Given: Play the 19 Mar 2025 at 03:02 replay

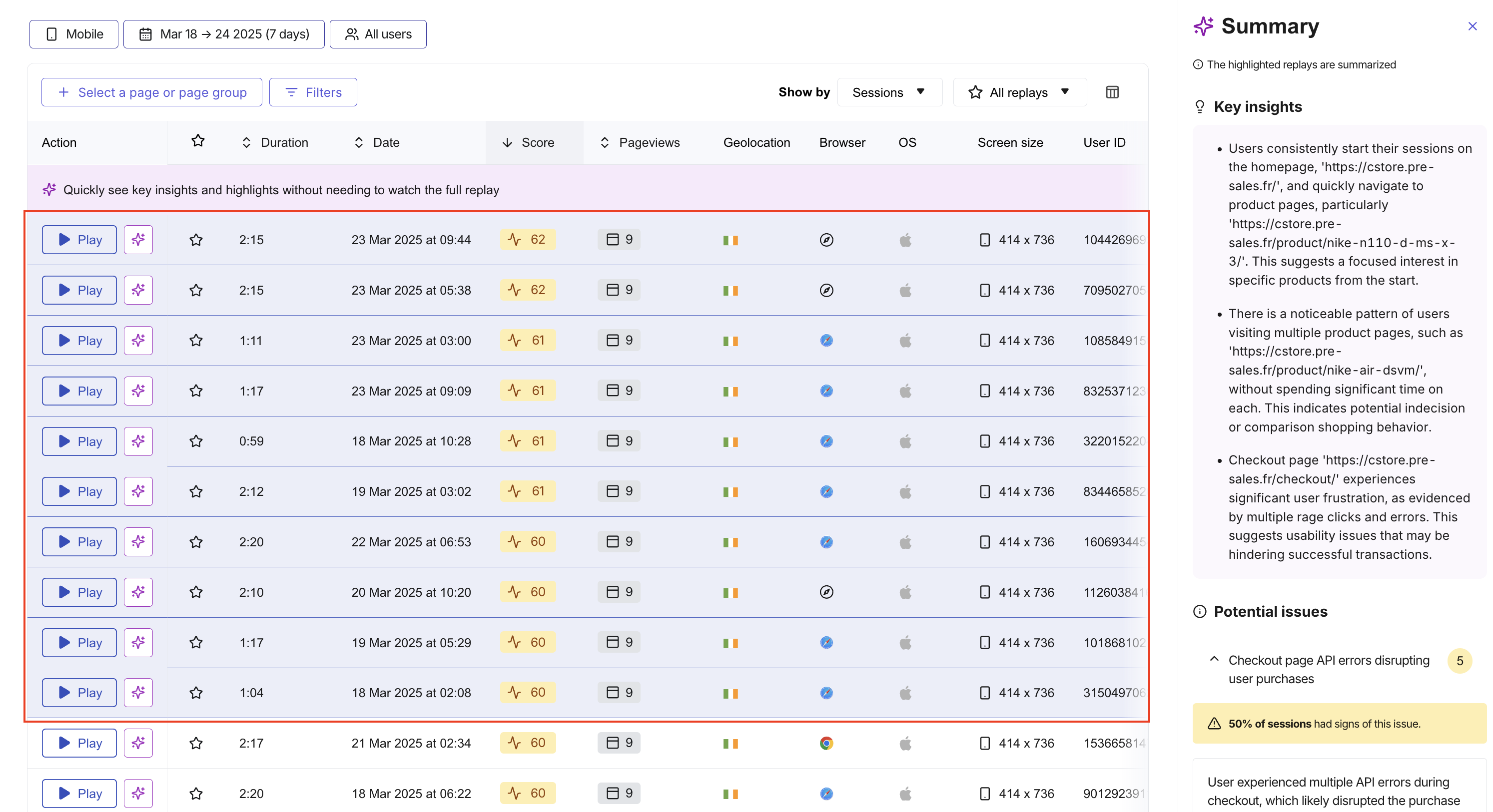Looking at the screenshot, I should (79, 491).
